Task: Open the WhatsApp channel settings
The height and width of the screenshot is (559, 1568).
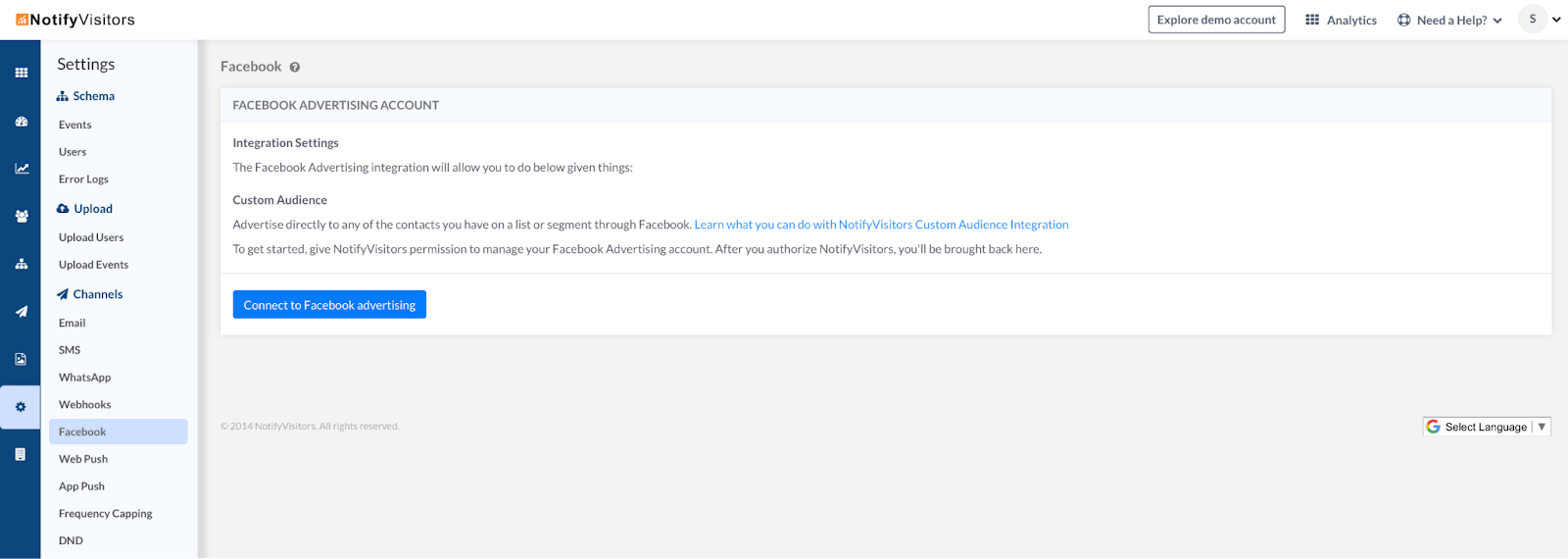Action: [x=84, y=378]
